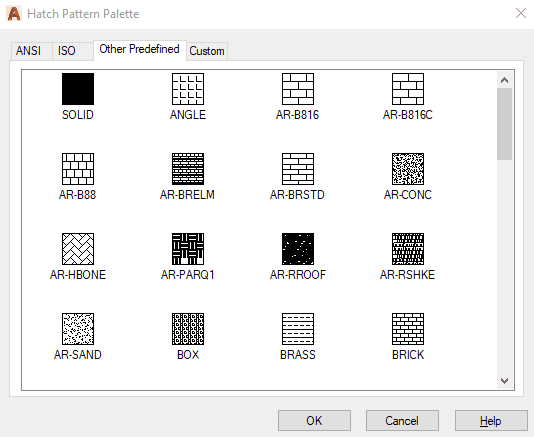This screenshot has width=534, height=437.
Task: Click the scrollbar down arrow
Action: coord(504,380)
